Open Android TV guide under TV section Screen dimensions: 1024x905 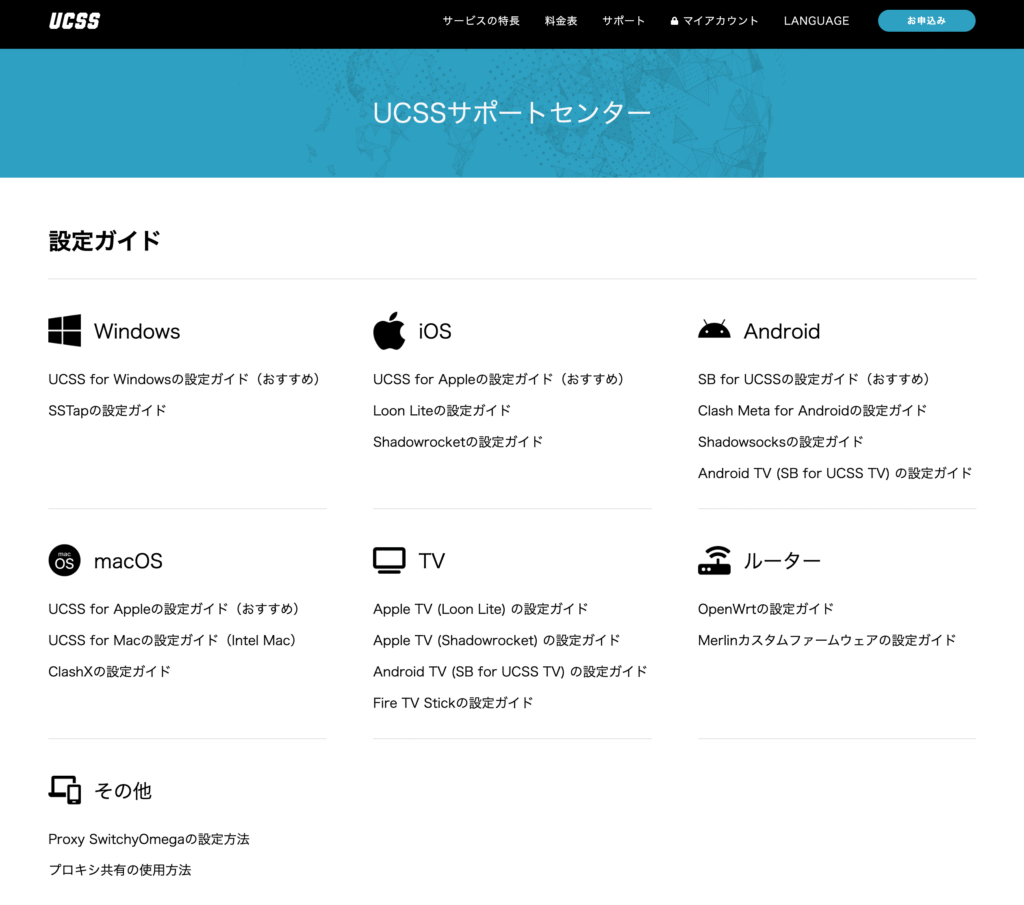coord(510,672)
